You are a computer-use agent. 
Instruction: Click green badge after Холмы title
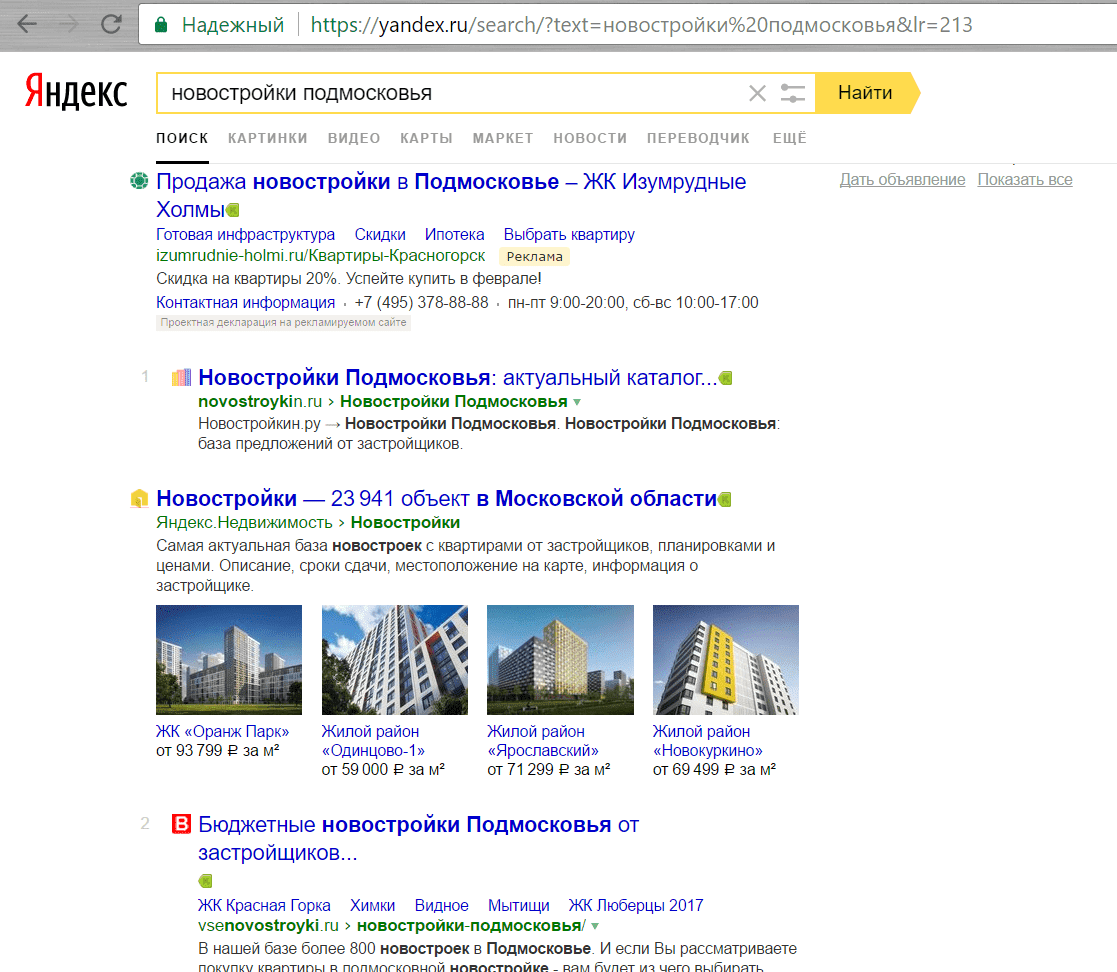[233, 210]
